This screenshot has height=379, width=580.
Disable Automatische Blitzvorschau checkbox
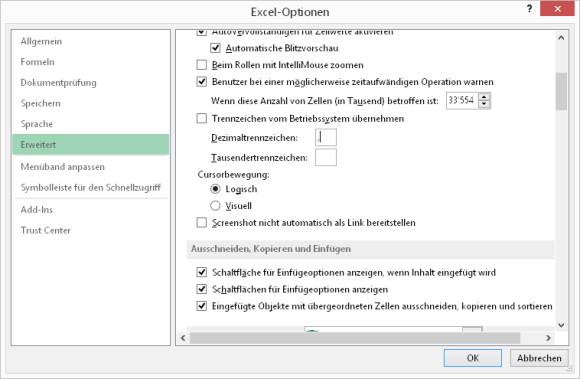(215, 48)
